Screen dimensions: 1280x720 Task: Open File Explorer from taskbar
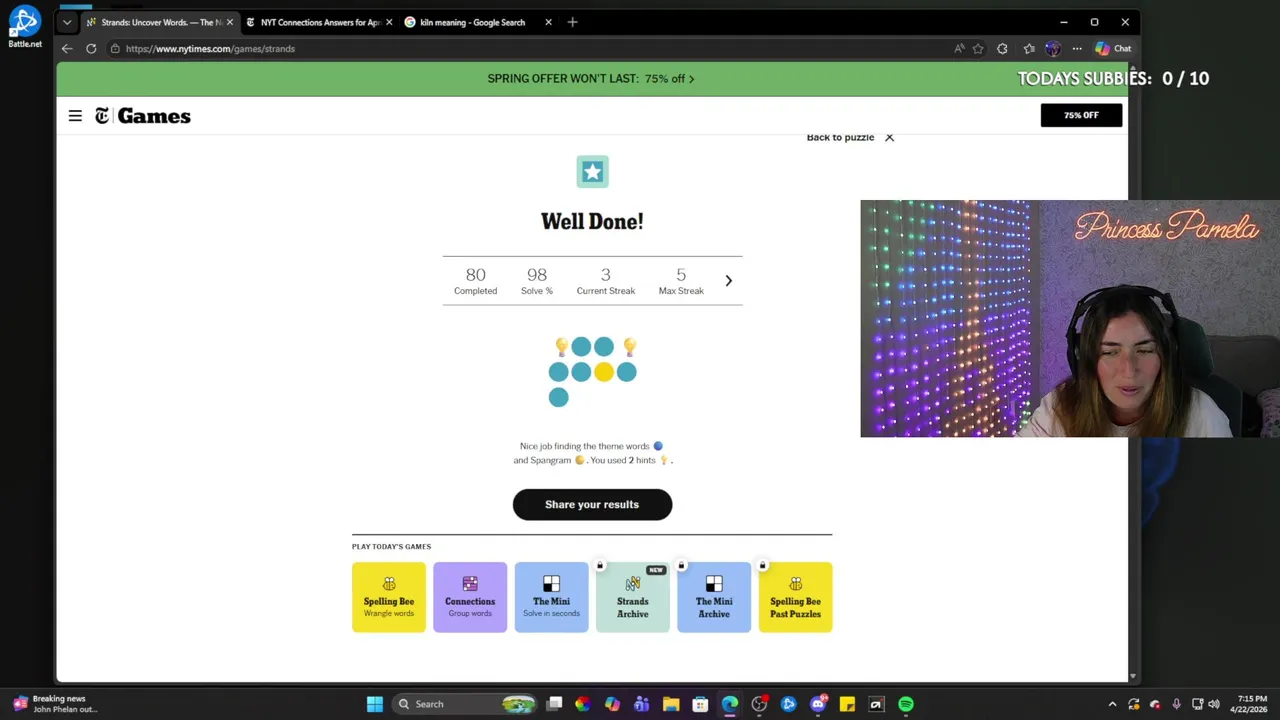coord(671,704)
